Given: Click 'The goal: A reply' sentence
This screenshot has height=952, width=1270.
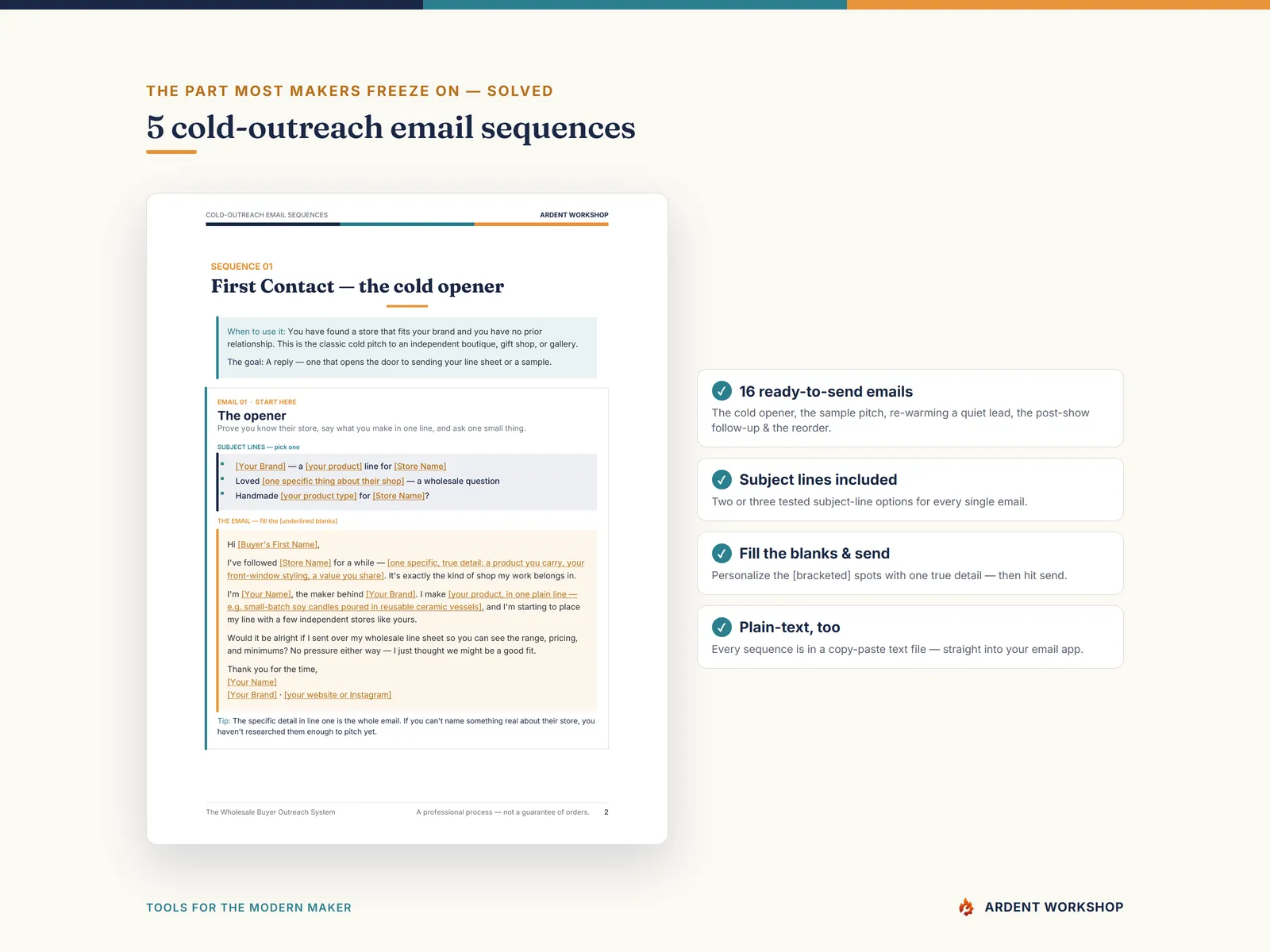Looking at the screenshot, I should [389, 362].
